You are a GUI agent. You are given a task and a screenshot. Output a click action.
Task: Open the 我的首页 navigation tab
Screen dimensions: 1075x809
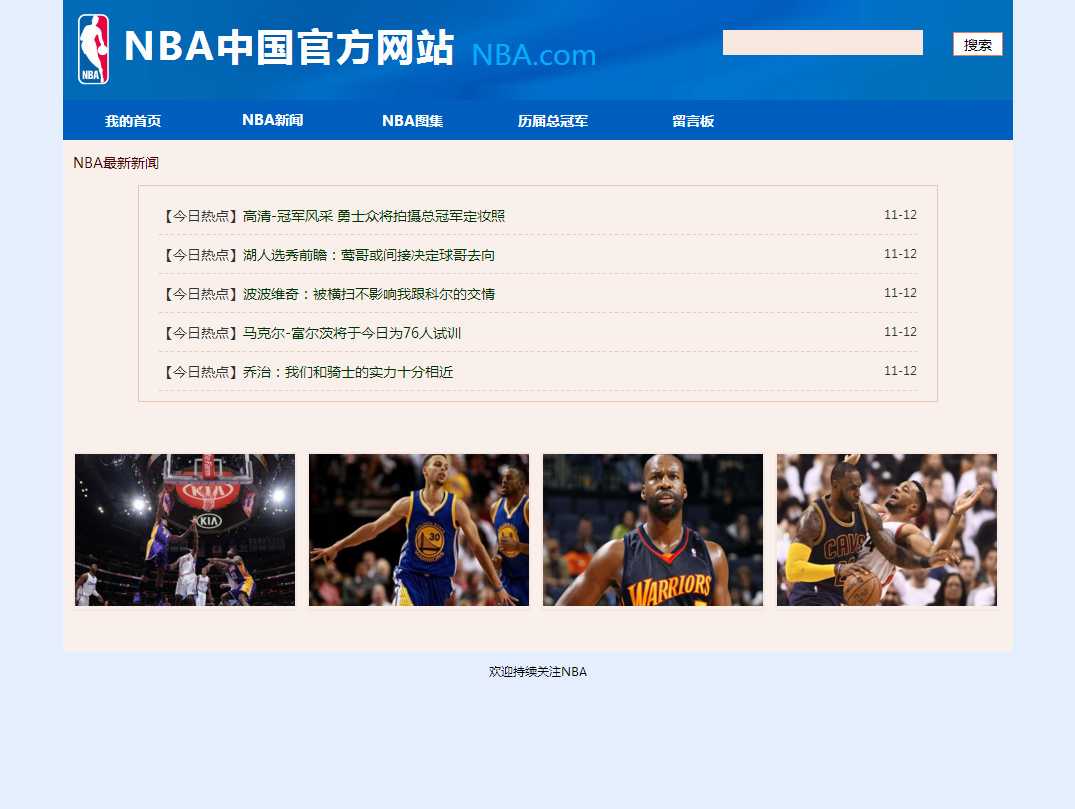133,121
